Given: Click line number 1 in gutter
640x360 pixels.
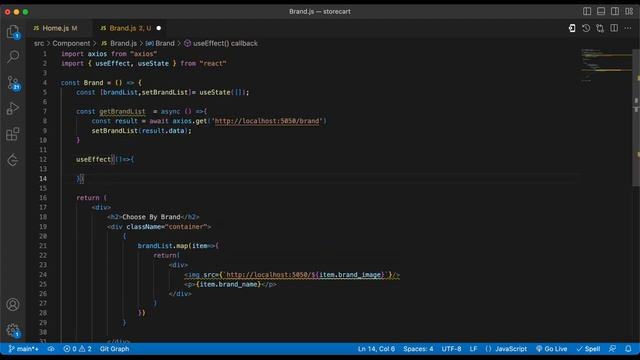Looking at the screenshot, I should tap(44, 54).
